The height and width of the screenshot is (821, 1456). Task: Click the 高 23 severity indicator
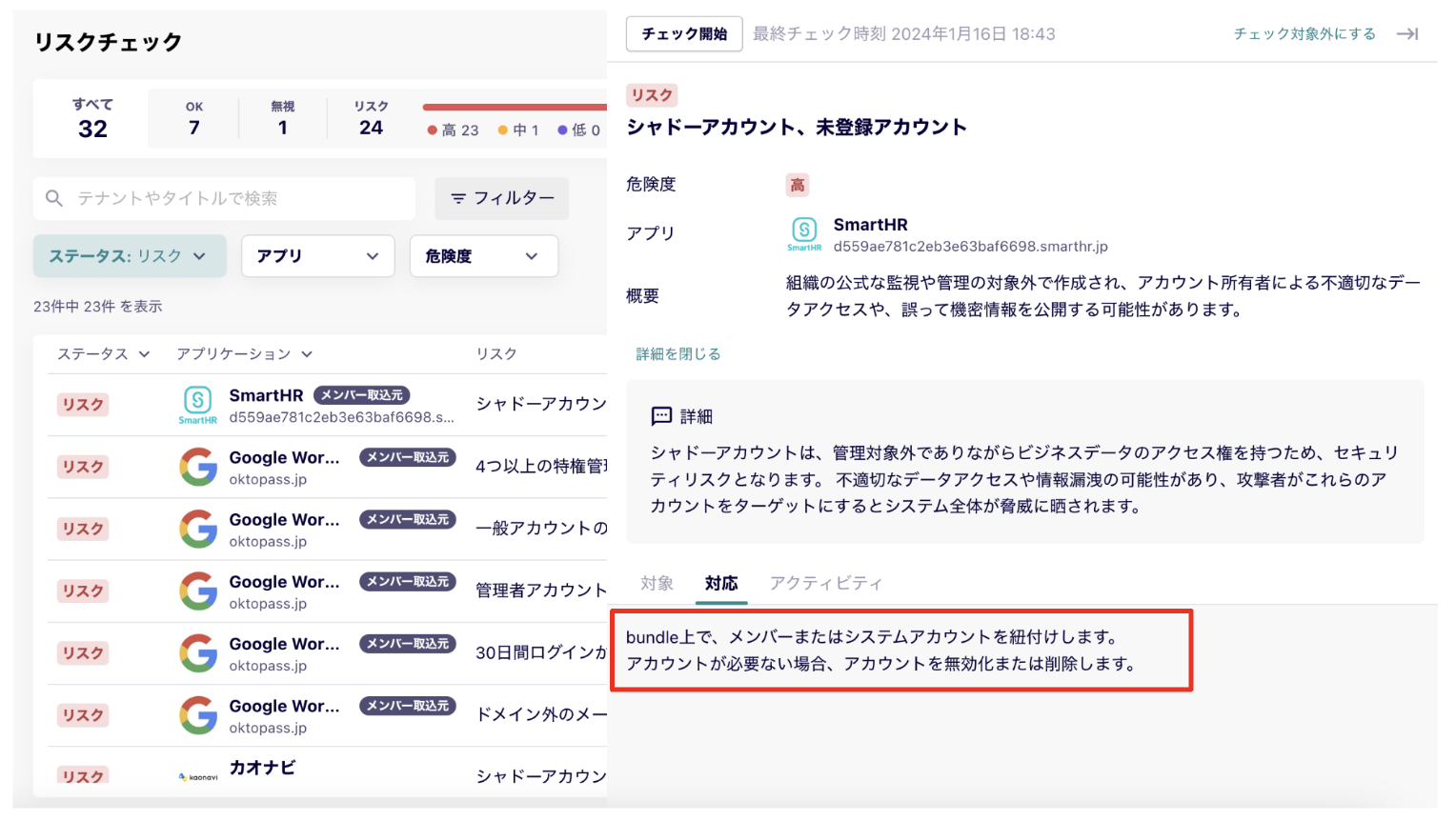click(453, 130)
